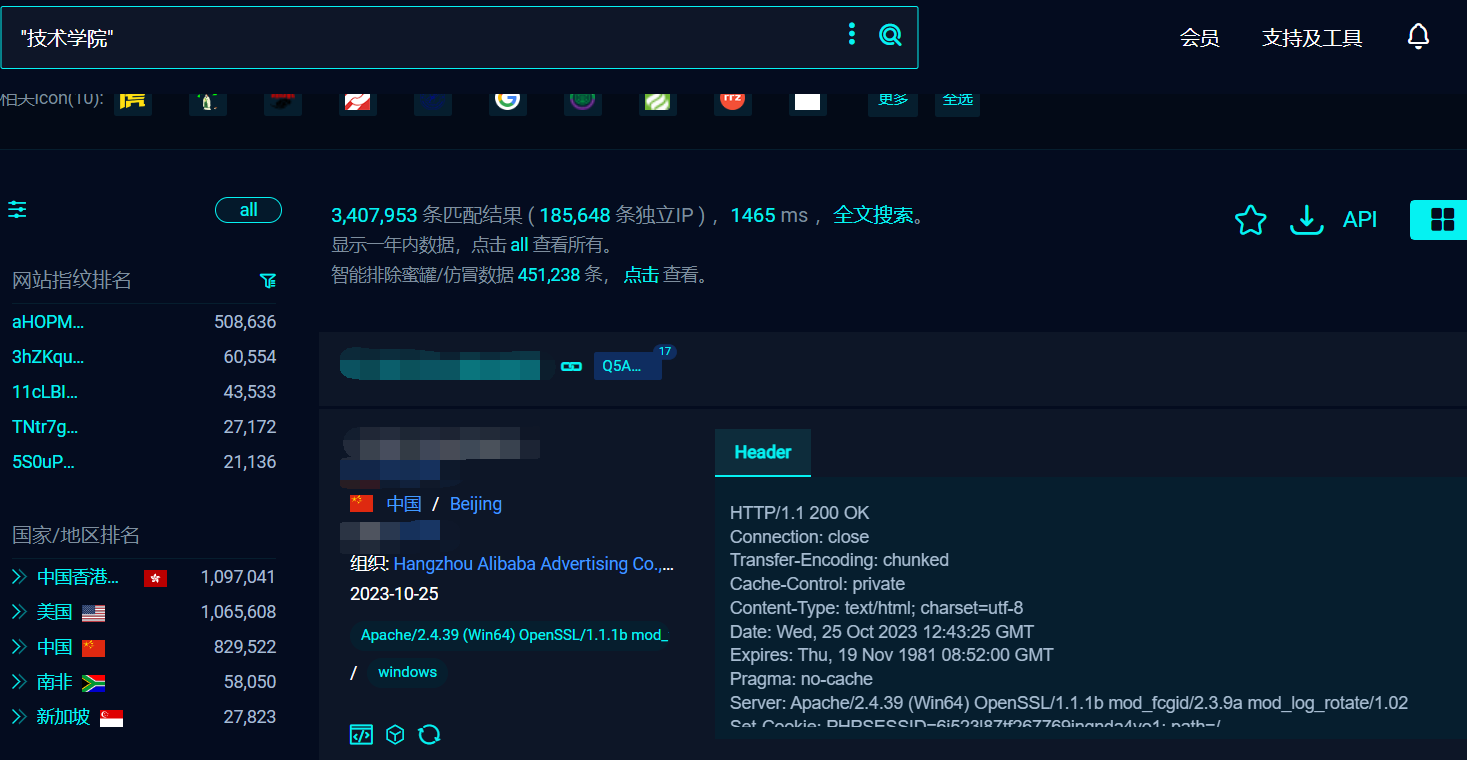Image resolution: width=1467 pixels, height=760 pixels.
Task: Switch to grid view layout
Action: pos(1441,220)
